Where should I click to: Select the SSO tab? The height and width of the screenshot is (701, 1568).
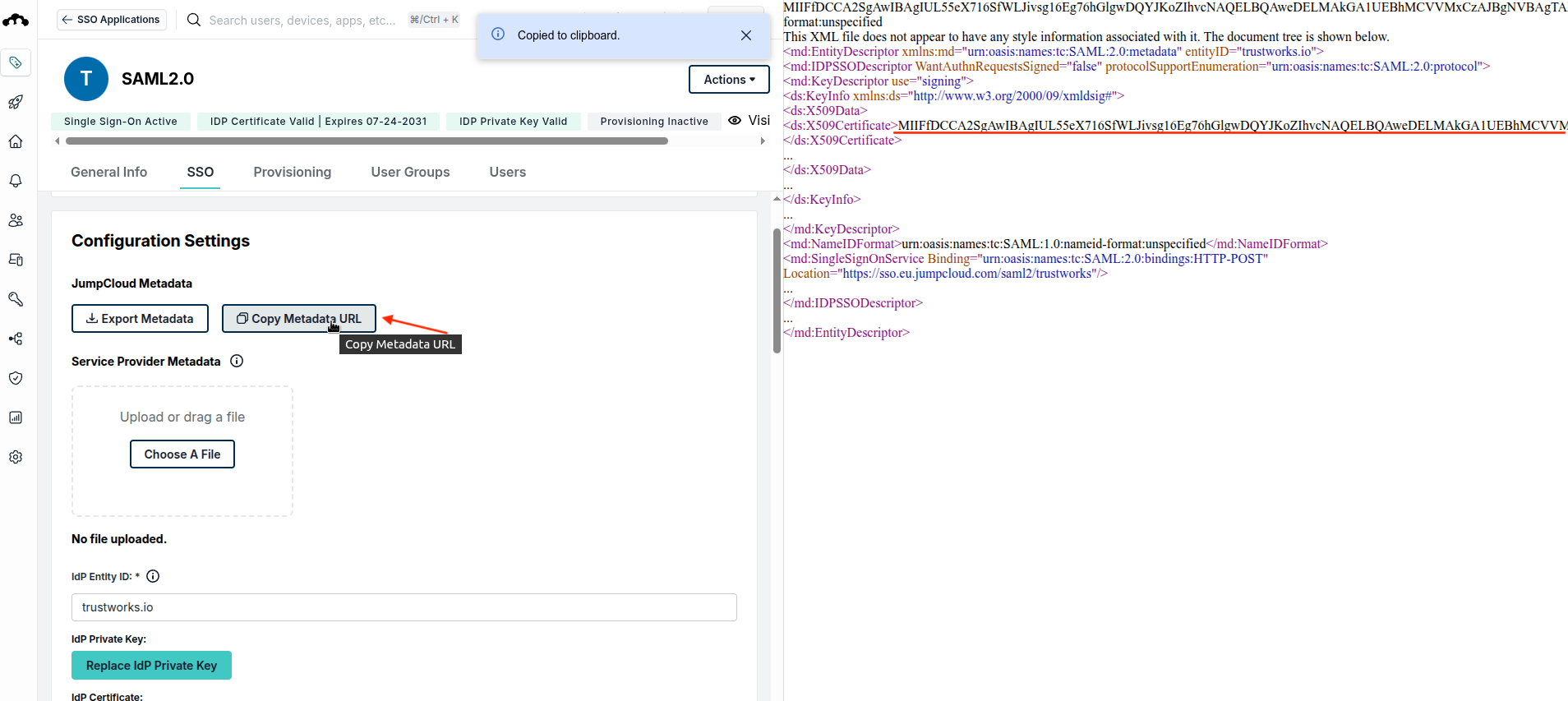tap(201, 172)
